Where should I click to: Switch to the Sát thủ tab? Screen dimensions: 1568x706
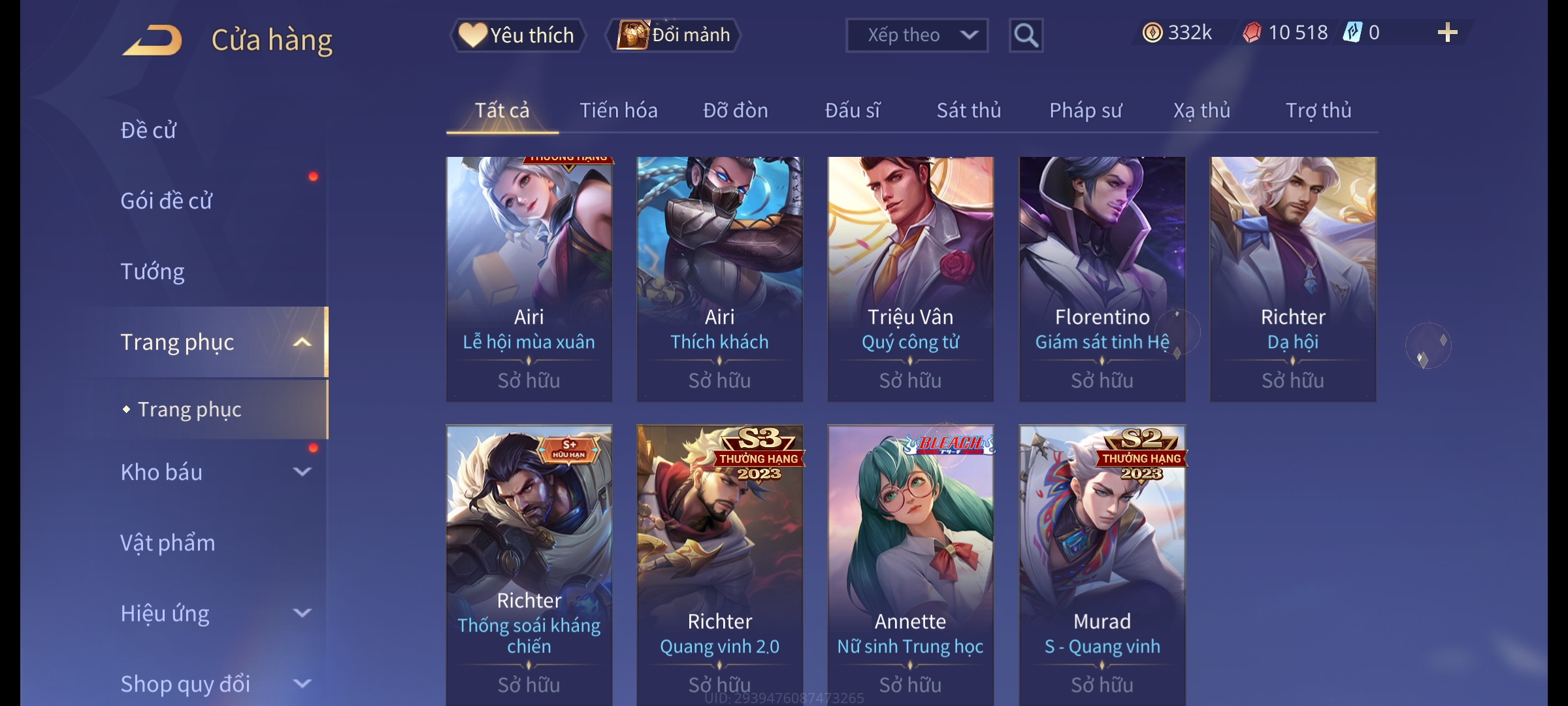[969, 110]
